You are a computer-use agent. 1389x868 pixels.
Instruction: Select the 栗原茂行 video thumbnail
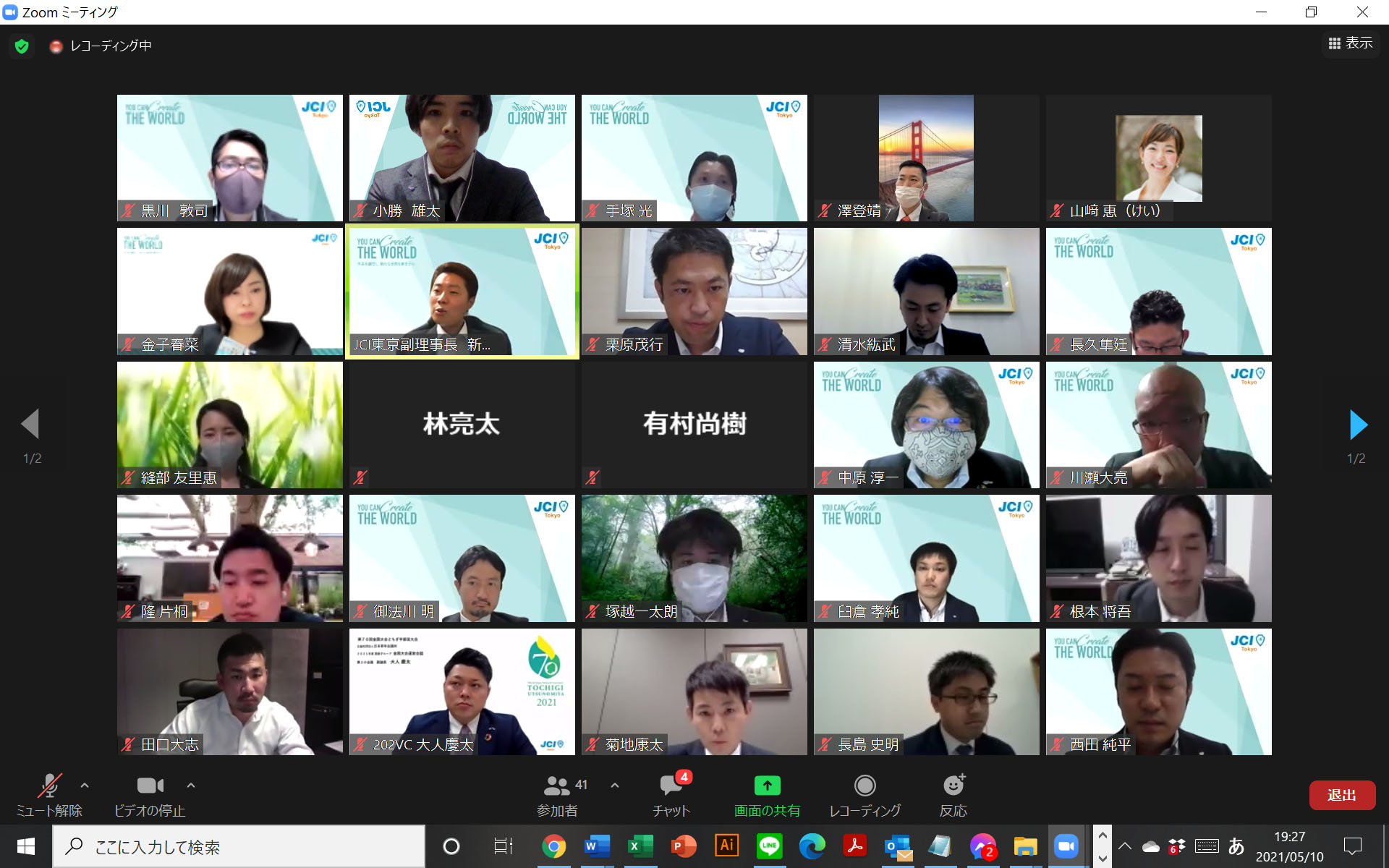(x=694, y=291)
